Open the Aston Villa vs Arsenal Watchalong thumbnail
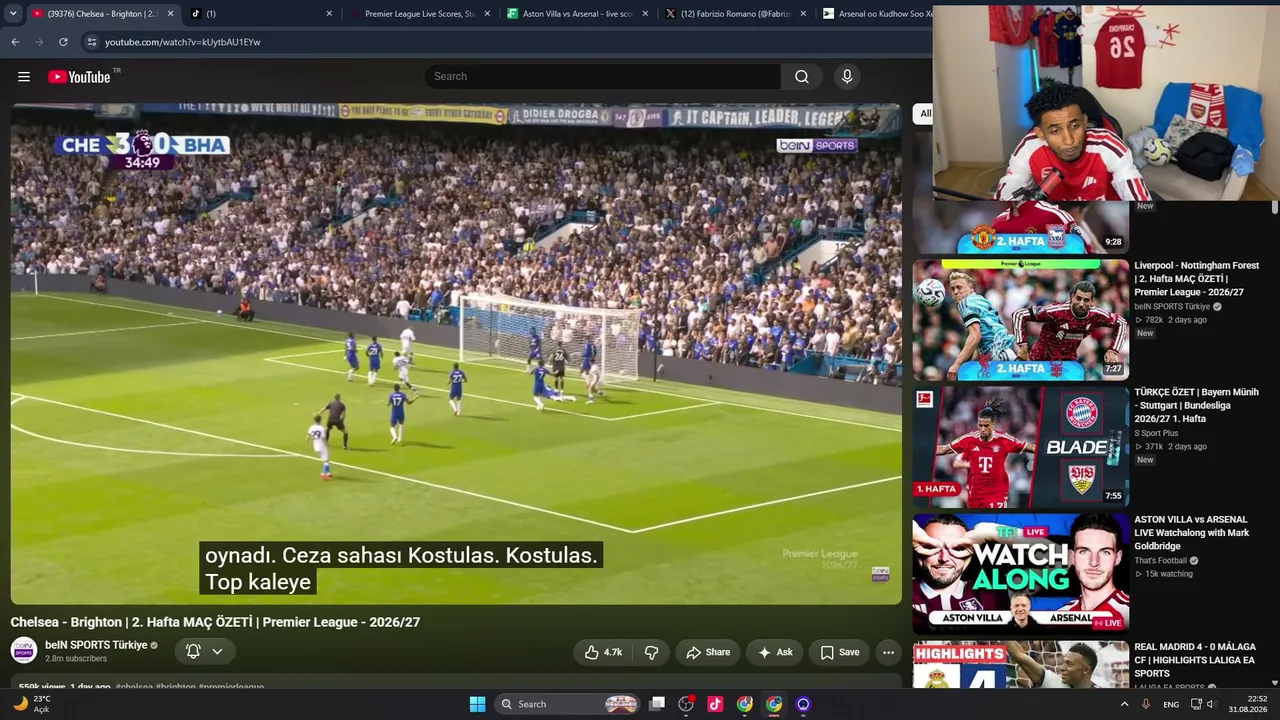The height and width of the screenshot is (720, 1280). click(1021, 574)
